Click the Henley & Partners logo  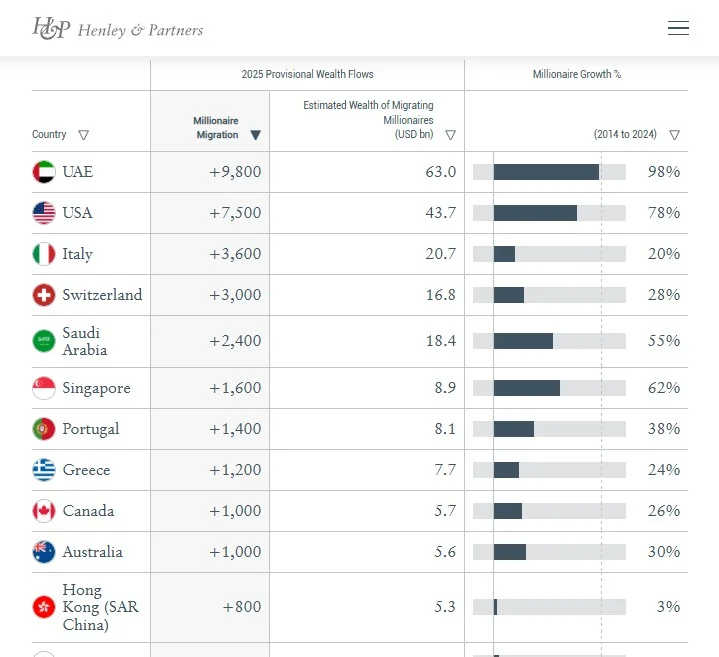(118, 29)
